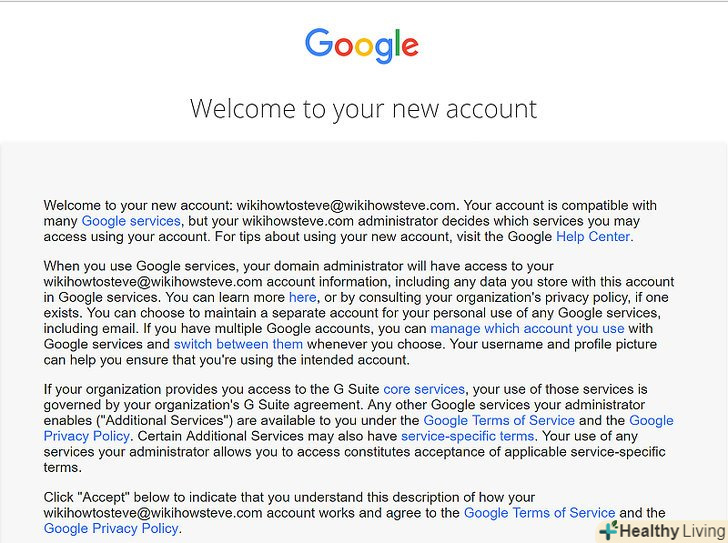Click the Healthy Living green cross icon
The height and width of the screenshot is (543, 728).
click(608, 531)
